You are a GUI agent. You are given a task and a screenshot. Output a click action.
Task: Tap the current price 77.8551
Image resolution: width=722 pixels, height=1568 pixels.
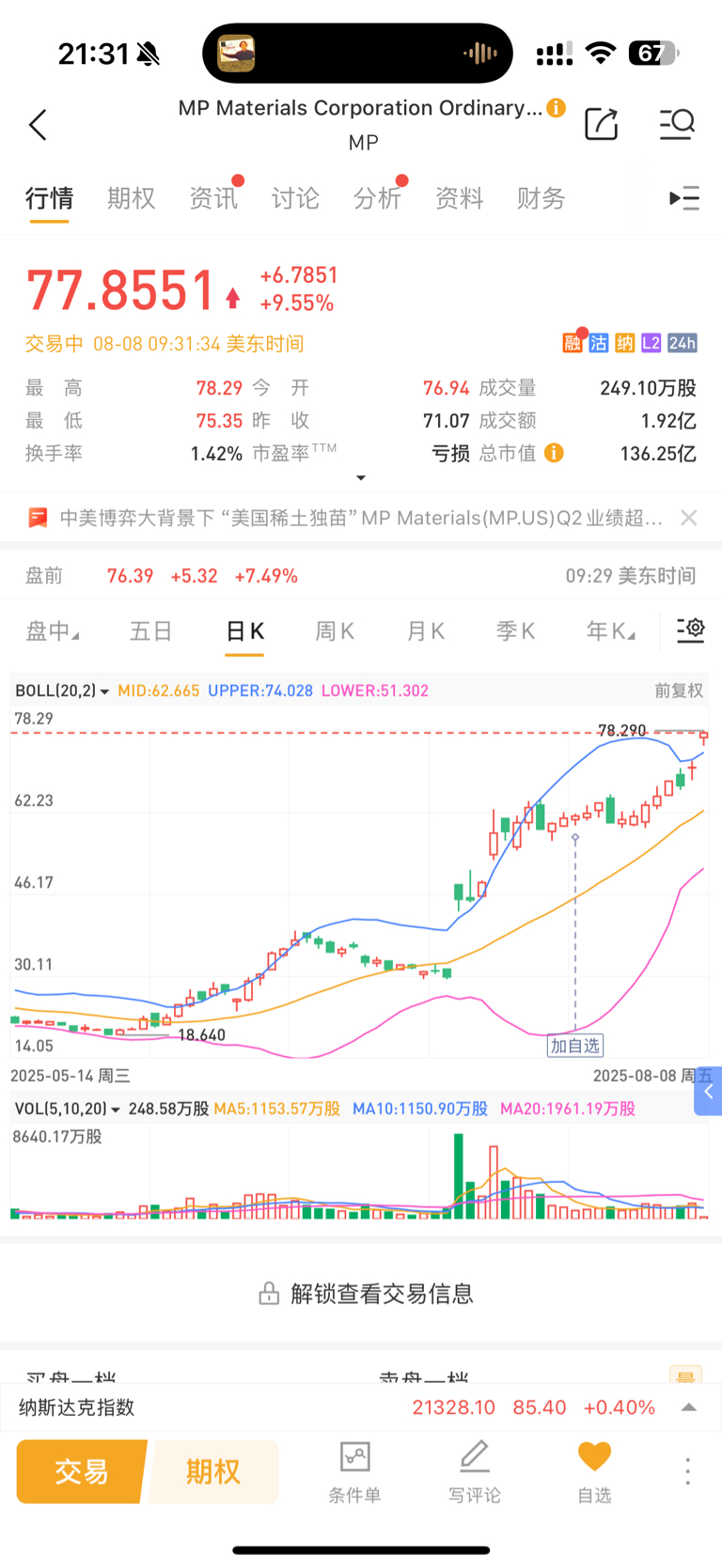coord(121,289)
